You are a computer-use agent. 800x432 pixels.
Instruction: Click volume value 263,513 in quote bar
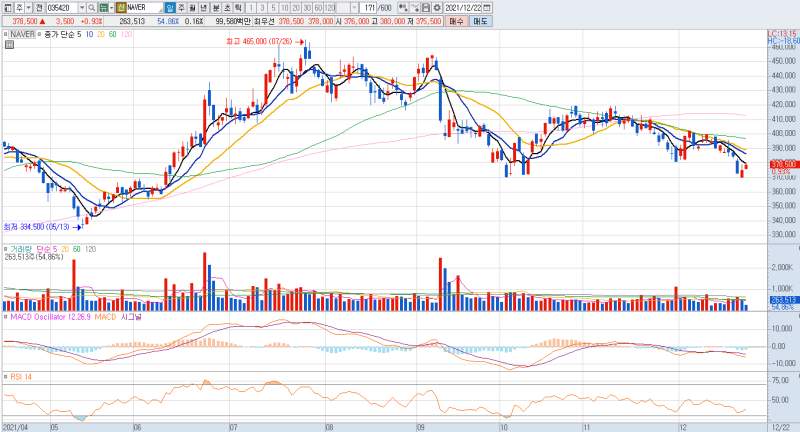(132, 21)
